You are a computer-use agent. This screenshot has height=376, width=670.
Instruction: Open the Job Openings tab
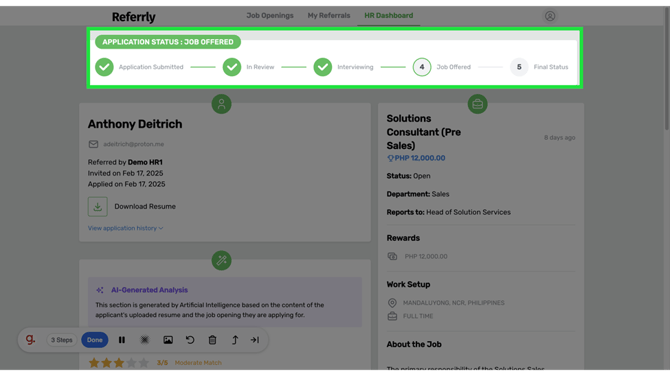click(x=270, y=15)
